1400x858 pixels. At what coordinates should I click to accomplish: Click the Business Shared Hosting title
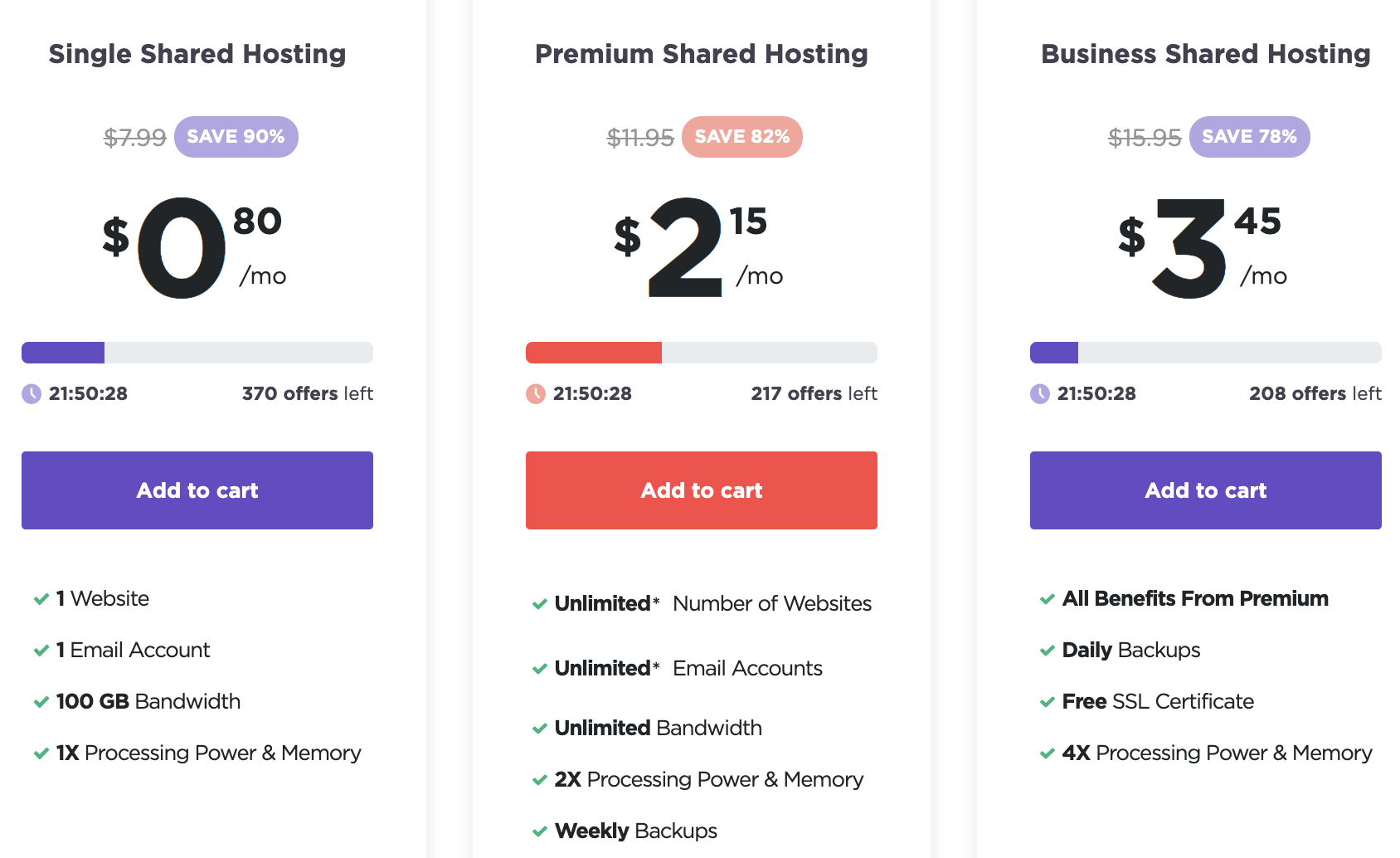pyautogui.click(x=1206, y=54)
